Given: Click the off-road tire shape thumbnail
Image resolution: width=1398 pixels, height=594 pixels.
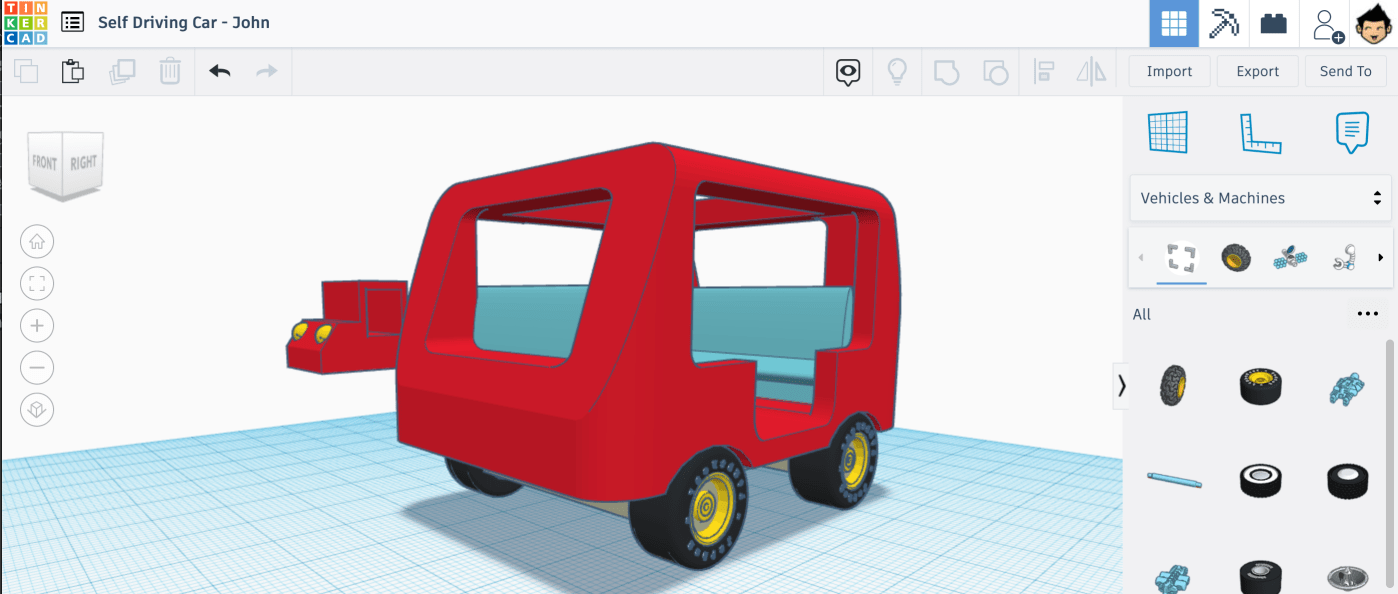Looking at the screenshot, I should point(1171,385).
